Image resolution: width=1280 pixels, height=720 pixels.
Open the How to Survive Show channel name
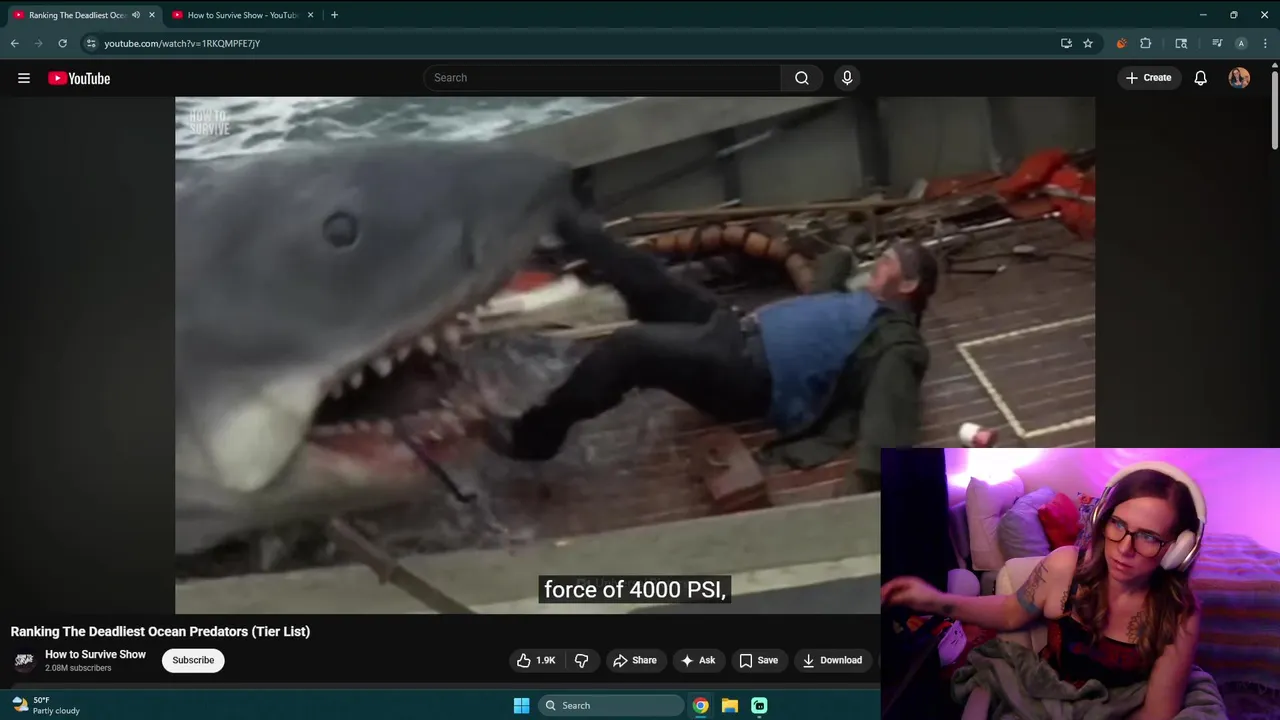(x=95, y=654)
